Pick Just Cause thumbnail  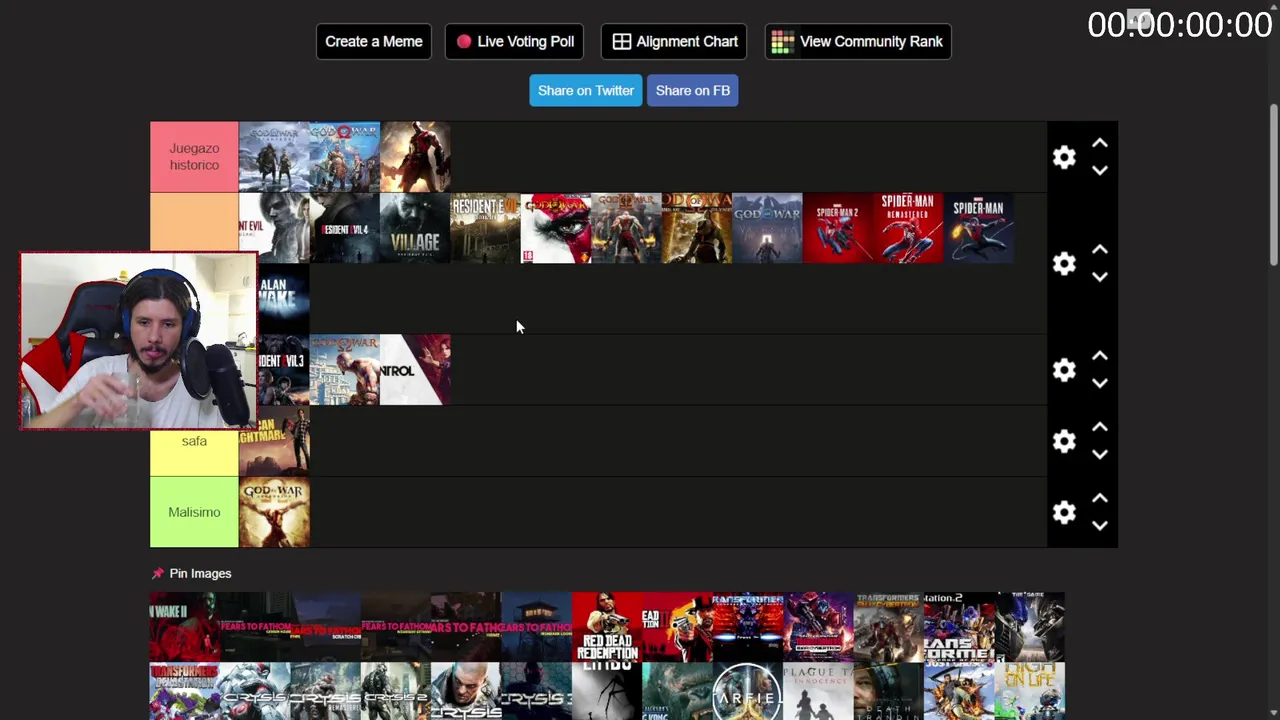[x=959, y=691]
